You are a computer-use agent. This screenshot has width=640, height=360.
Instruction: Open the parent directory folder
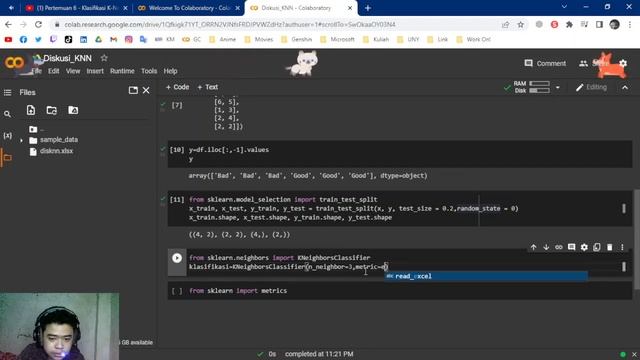pos(33,129)
